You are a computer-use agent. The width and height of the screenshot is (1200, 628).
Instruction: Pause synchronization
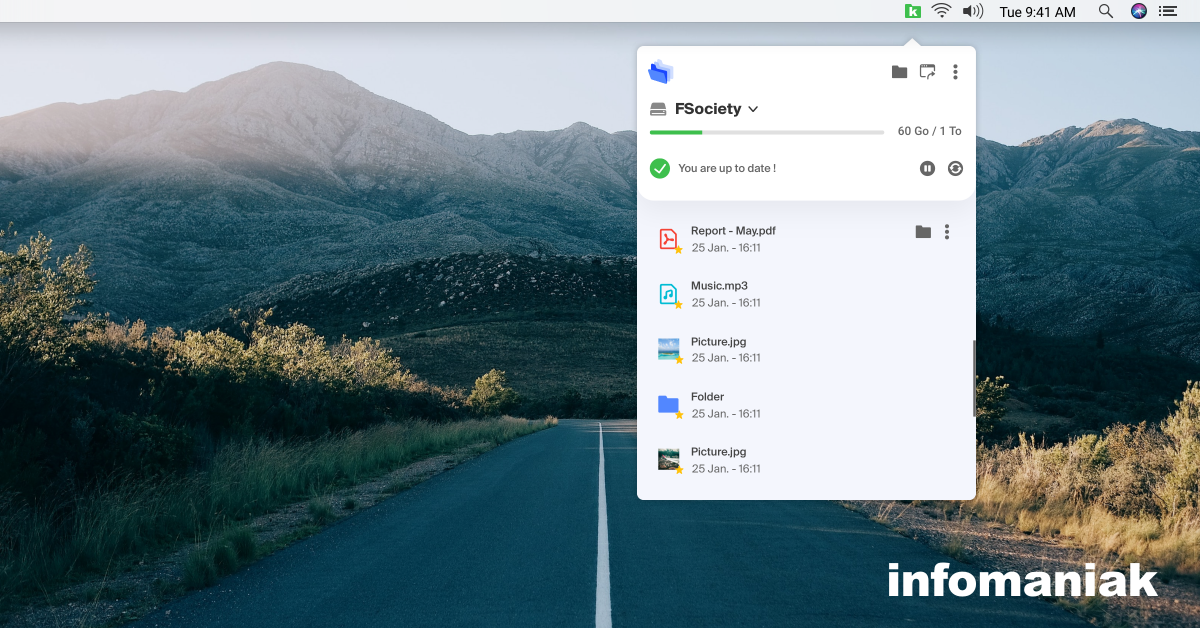click(927, 168)
